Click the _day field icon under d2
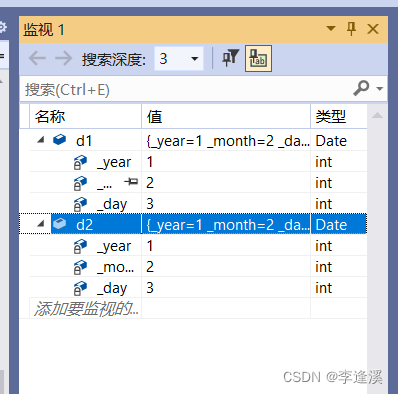Image resolution: width=398 pixels, height=394 pixels. click(80, 288)
